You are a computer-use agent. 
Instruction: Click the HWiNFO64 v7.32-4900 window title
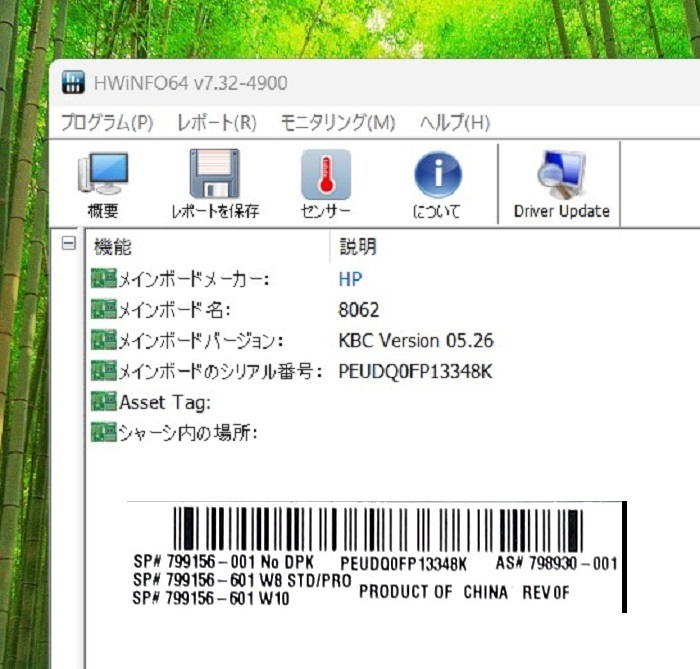(191, 83)
